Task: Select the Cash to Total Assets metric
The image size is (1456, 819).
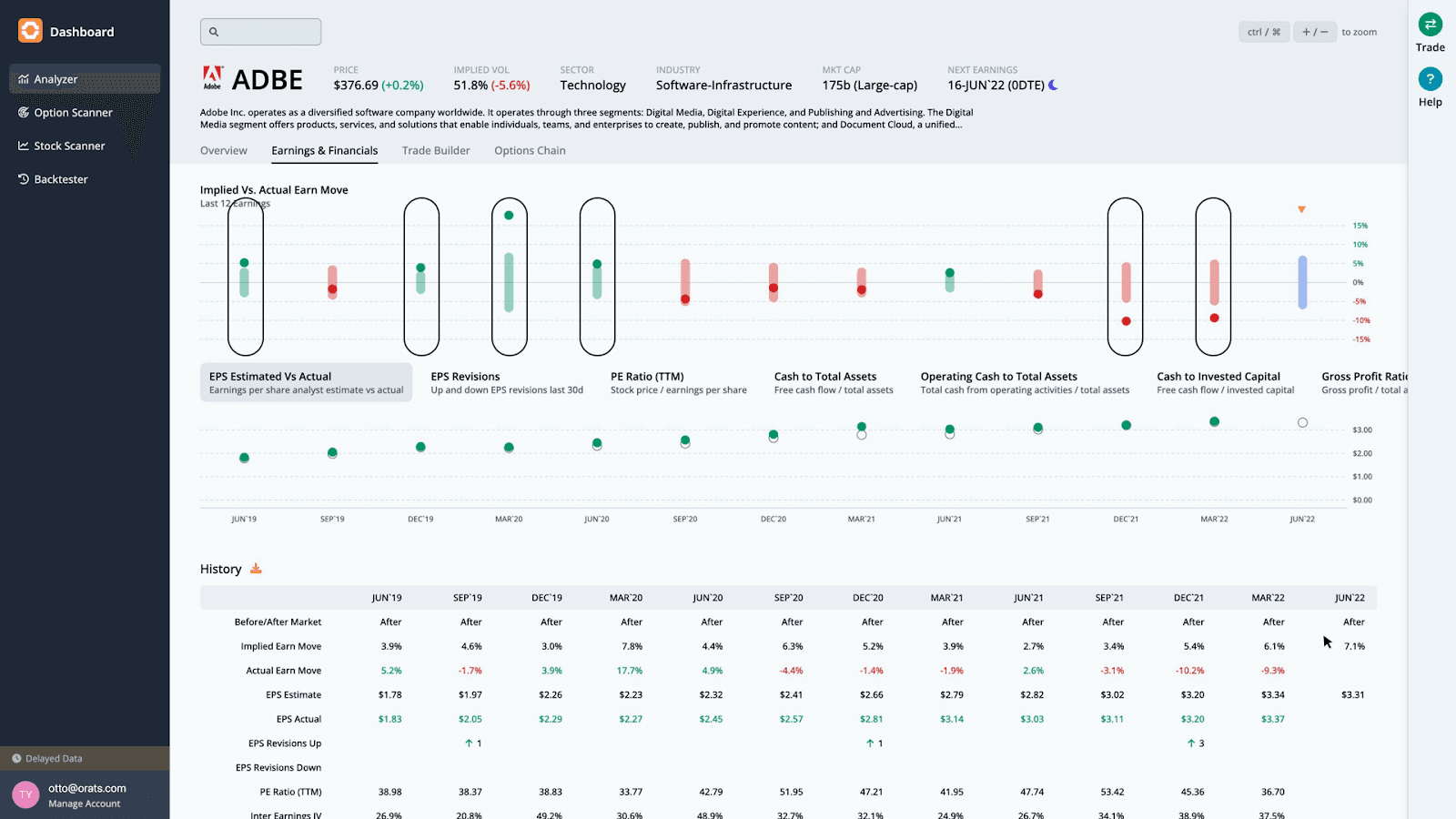Action: click(x=834, y=382)
